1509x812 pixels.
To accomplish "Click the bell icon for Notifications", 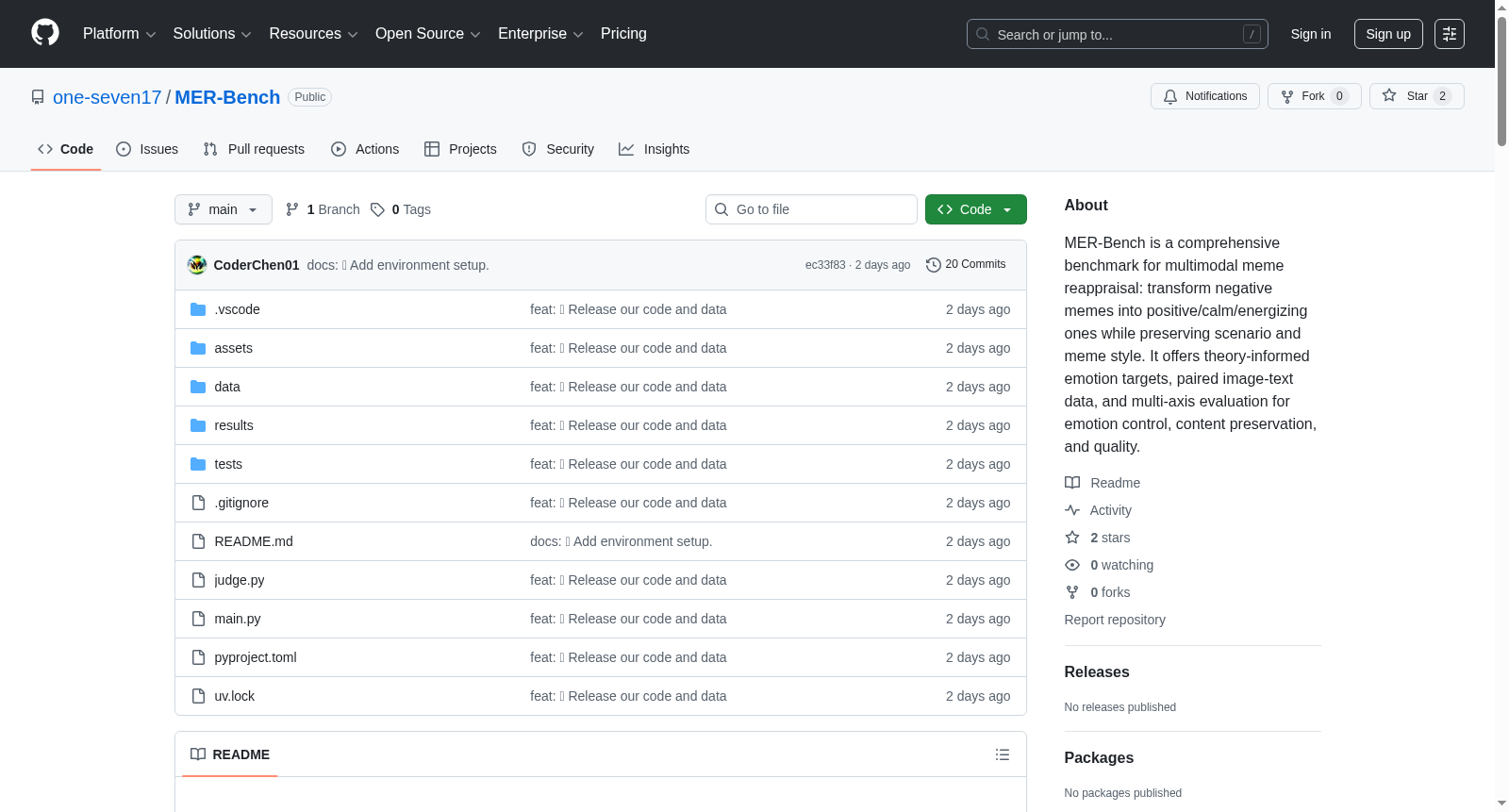I will click(x=1170, y=96).
